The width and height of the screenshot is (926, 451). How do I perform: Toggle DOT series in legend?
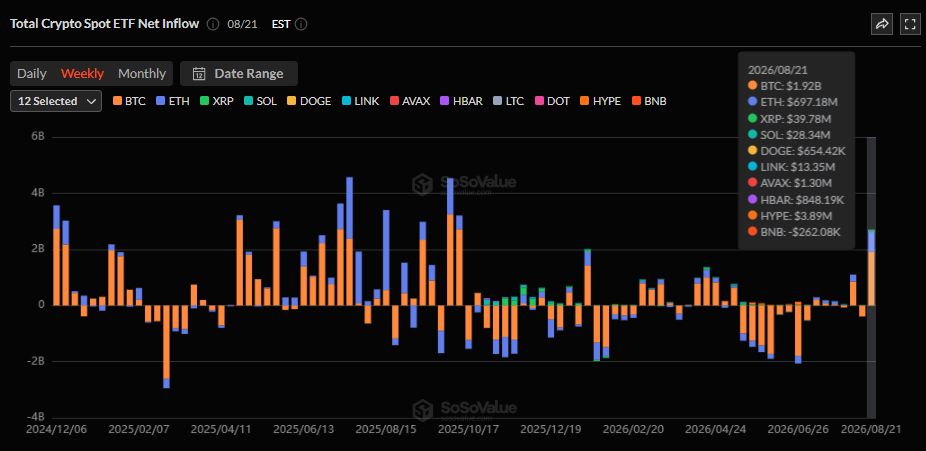tap(552, 101)
